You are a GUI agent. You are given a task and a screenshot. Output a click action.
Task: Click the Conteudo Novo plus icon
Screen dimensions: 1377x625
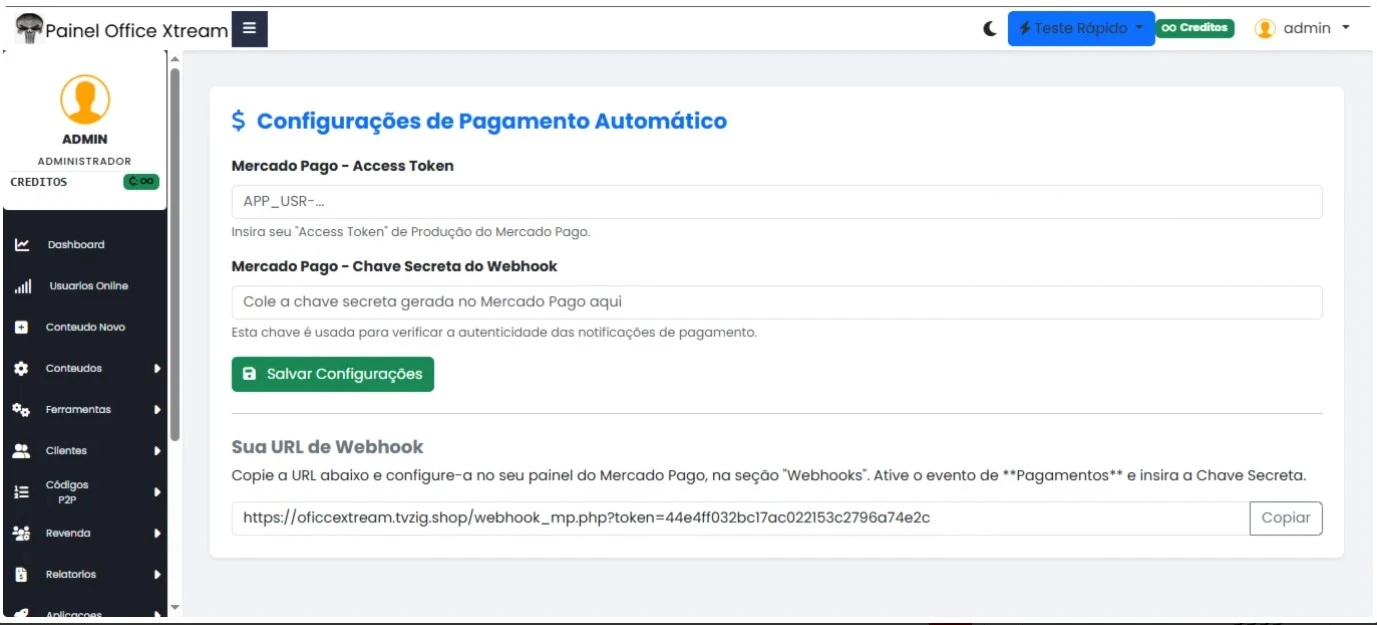[22, 328]
